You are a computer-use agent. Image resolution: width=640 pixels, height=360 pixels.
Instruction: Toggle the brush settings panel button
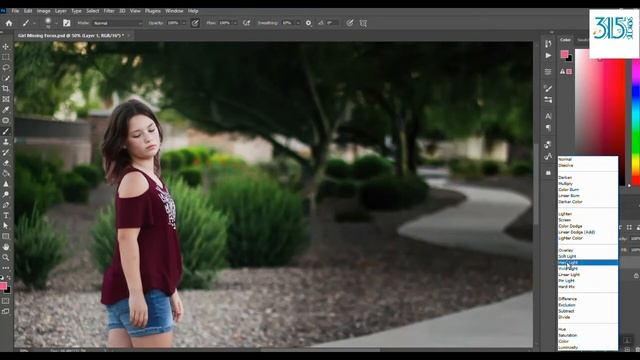coord(67,23)
